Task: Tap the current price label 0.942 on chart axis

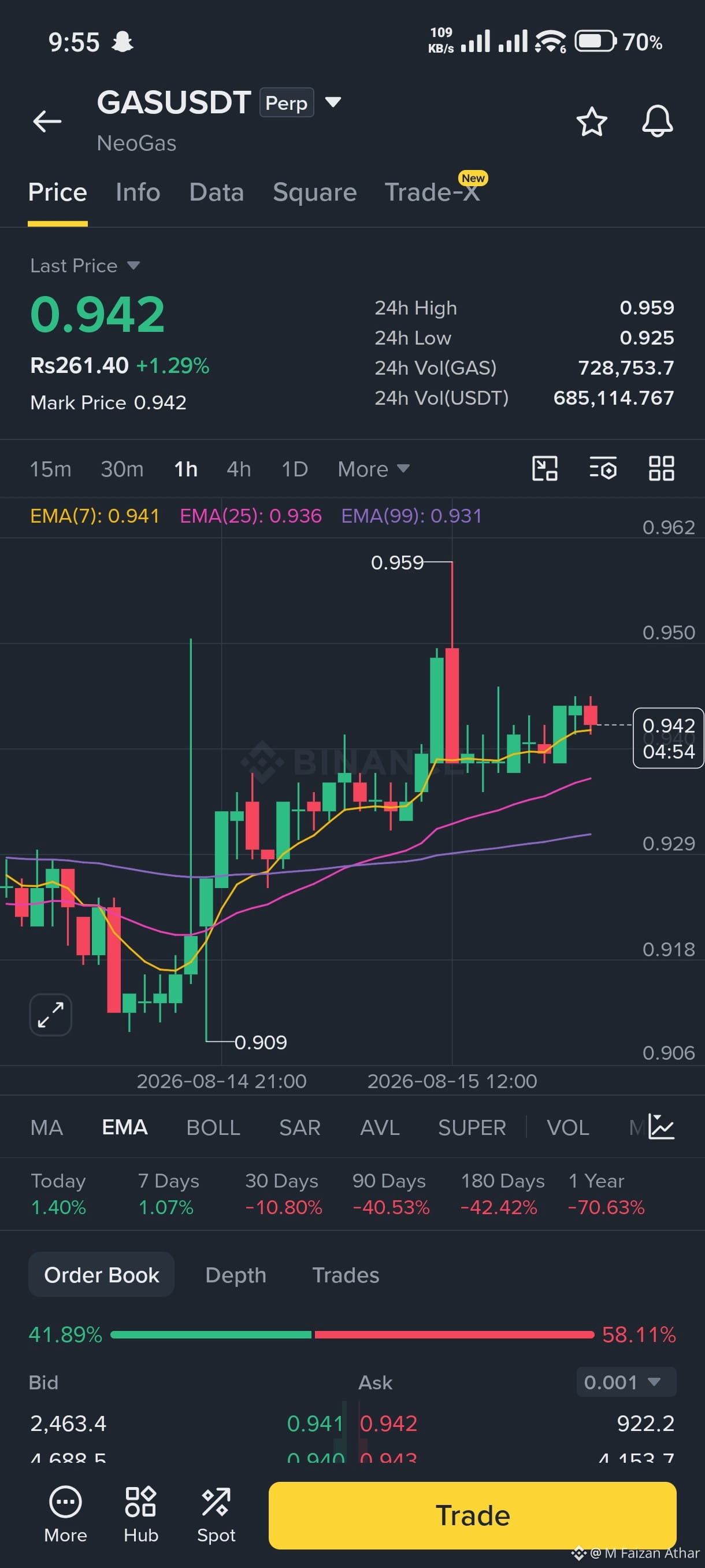Action: 668,738
